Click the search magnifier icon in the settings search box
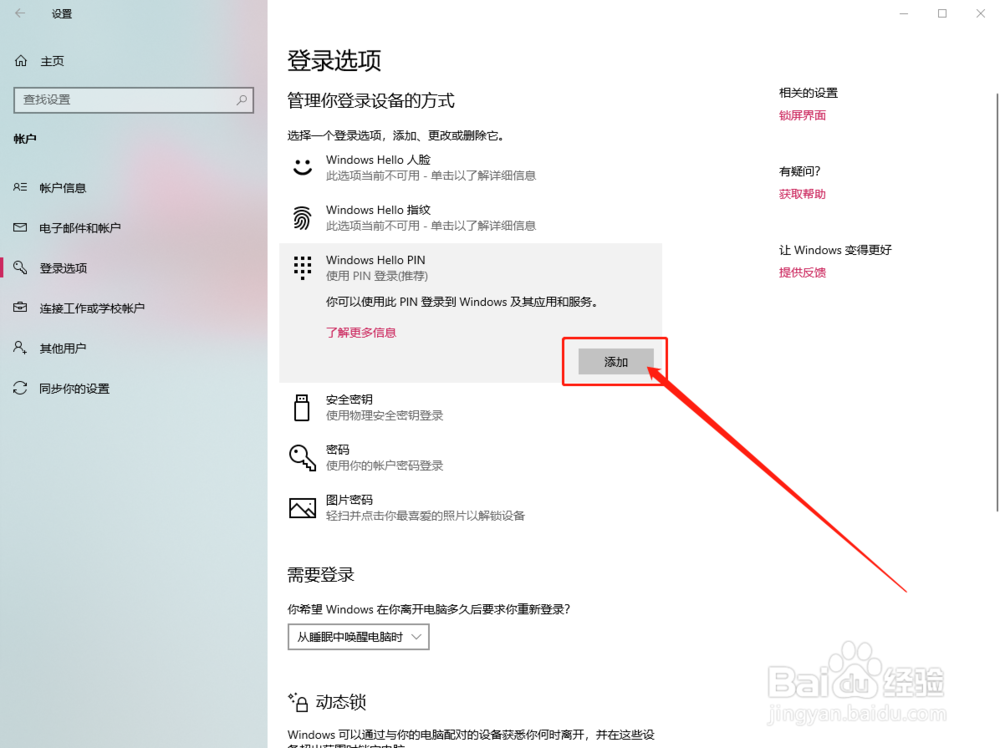This screenshot has width=1000, height=748. [242, 100]
